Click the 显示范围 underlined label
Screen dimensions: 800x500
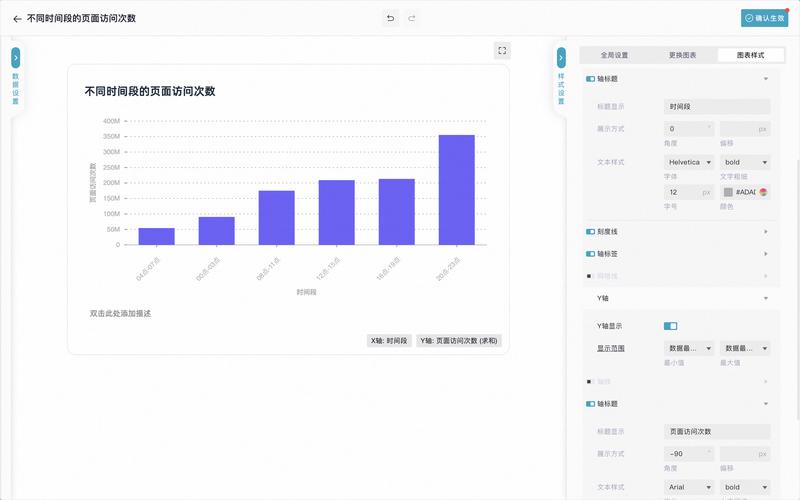pos(611,348)
